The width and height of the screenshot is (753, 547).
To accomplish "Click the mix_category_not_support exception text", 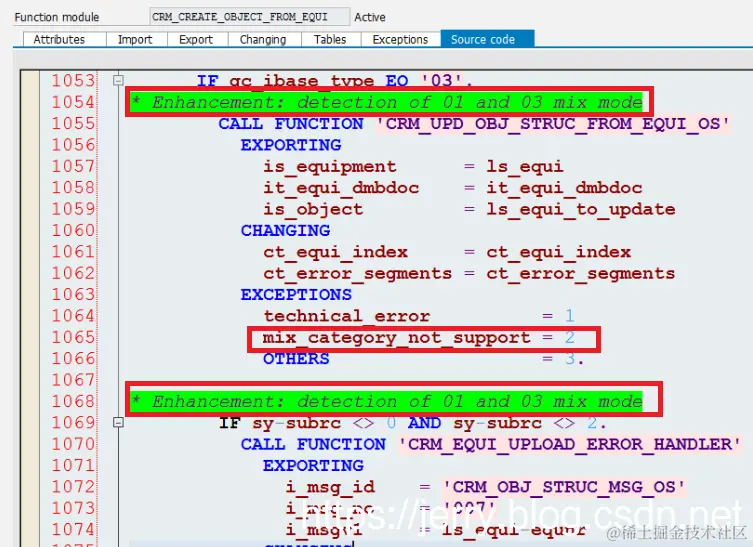I will pos(396,338).
